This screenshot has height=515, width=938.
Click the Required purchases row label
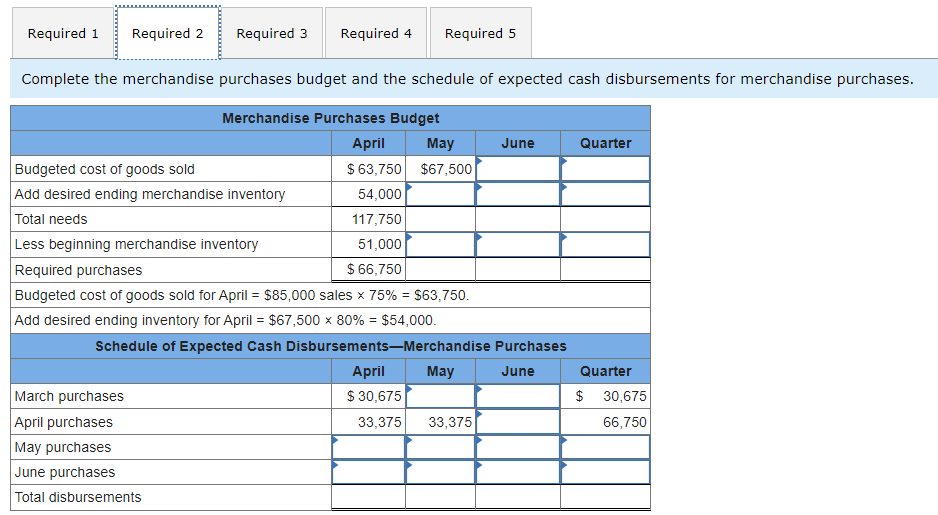(x=78, y=270)
